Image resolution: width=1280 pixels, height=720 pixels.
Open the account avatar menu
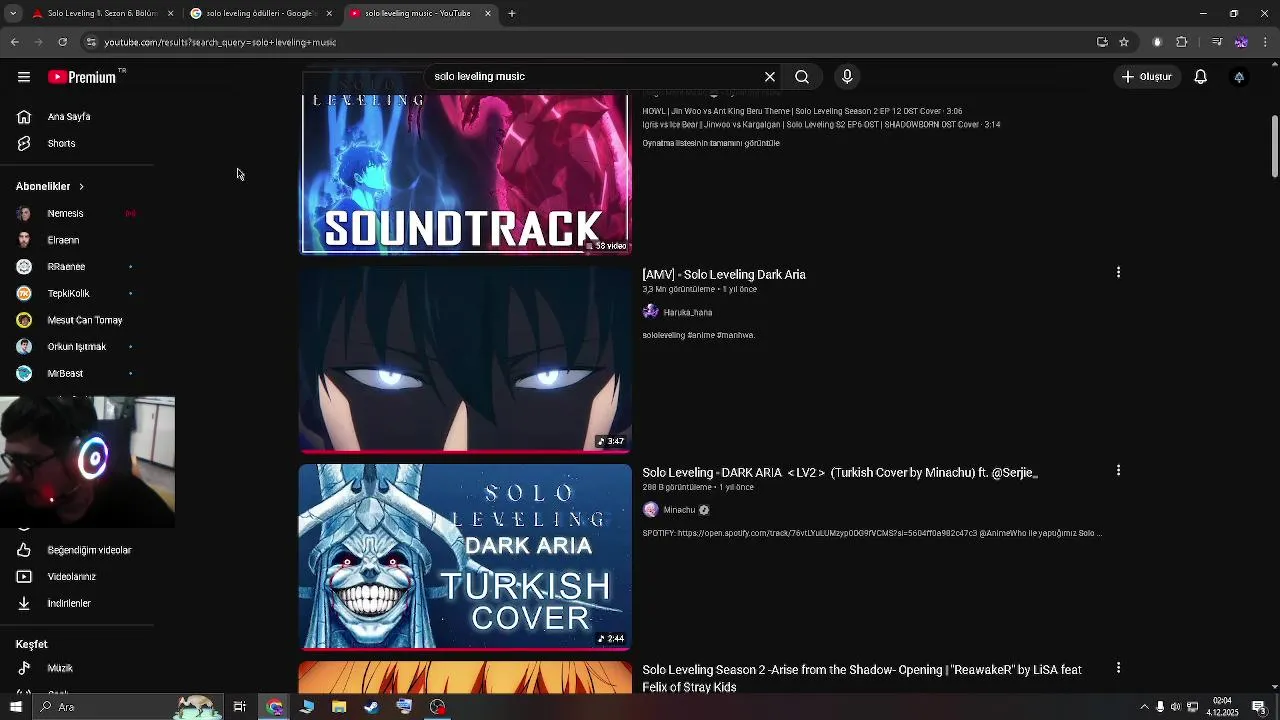click(1239, 77)
